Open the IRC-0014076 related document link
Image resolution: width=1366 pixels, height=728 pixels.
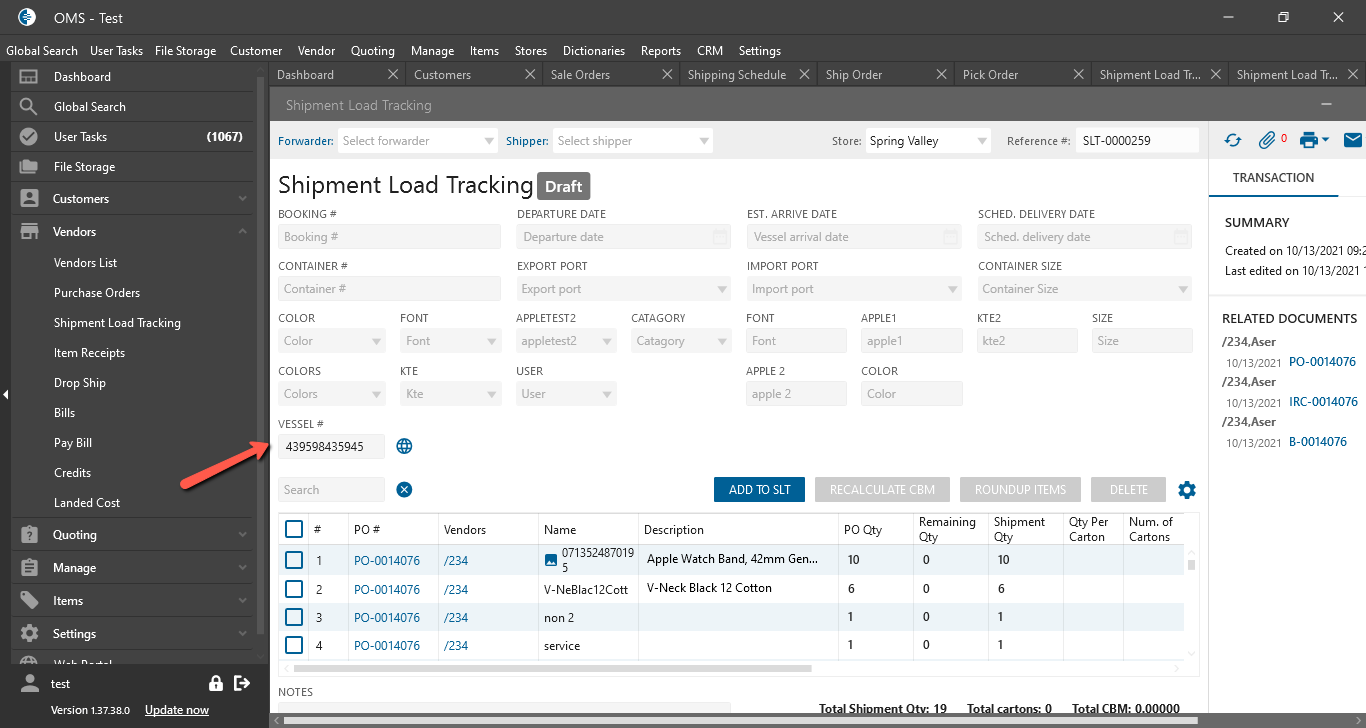click(x=1322, y=402)
